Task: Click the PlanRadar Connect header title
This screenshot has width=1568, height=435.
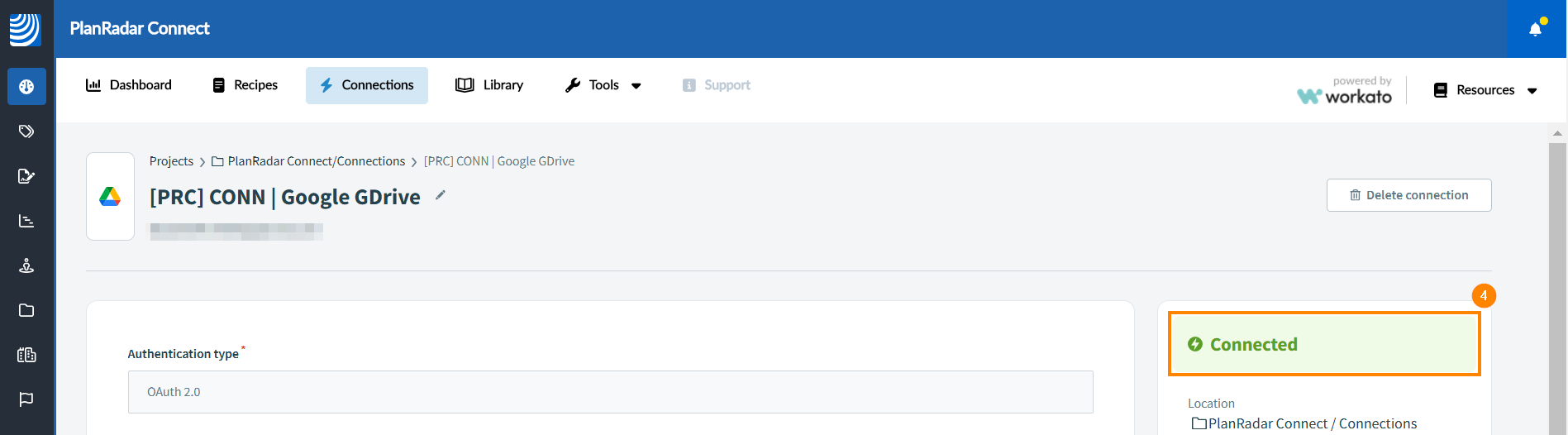Action: [x=140, y=29]
